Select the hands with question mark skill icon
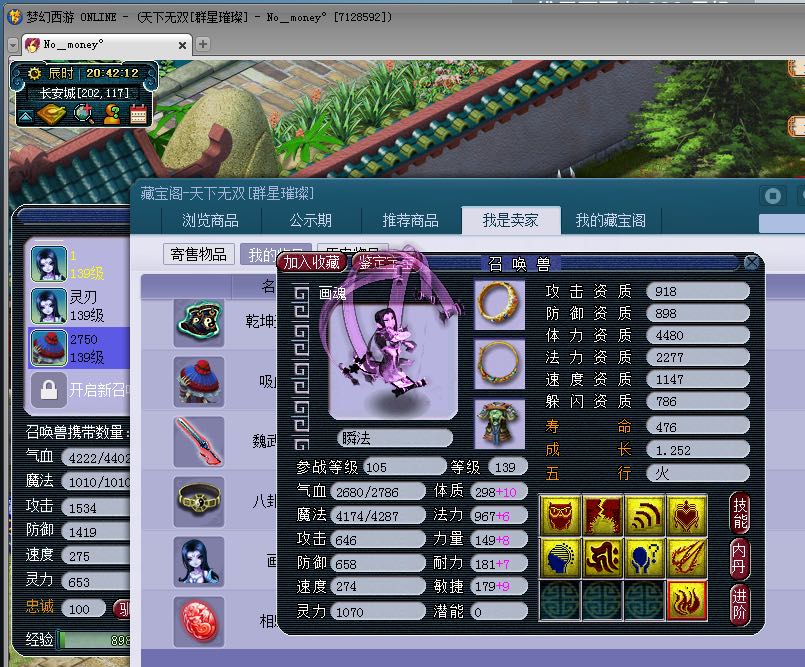 (x=645, y=558)
